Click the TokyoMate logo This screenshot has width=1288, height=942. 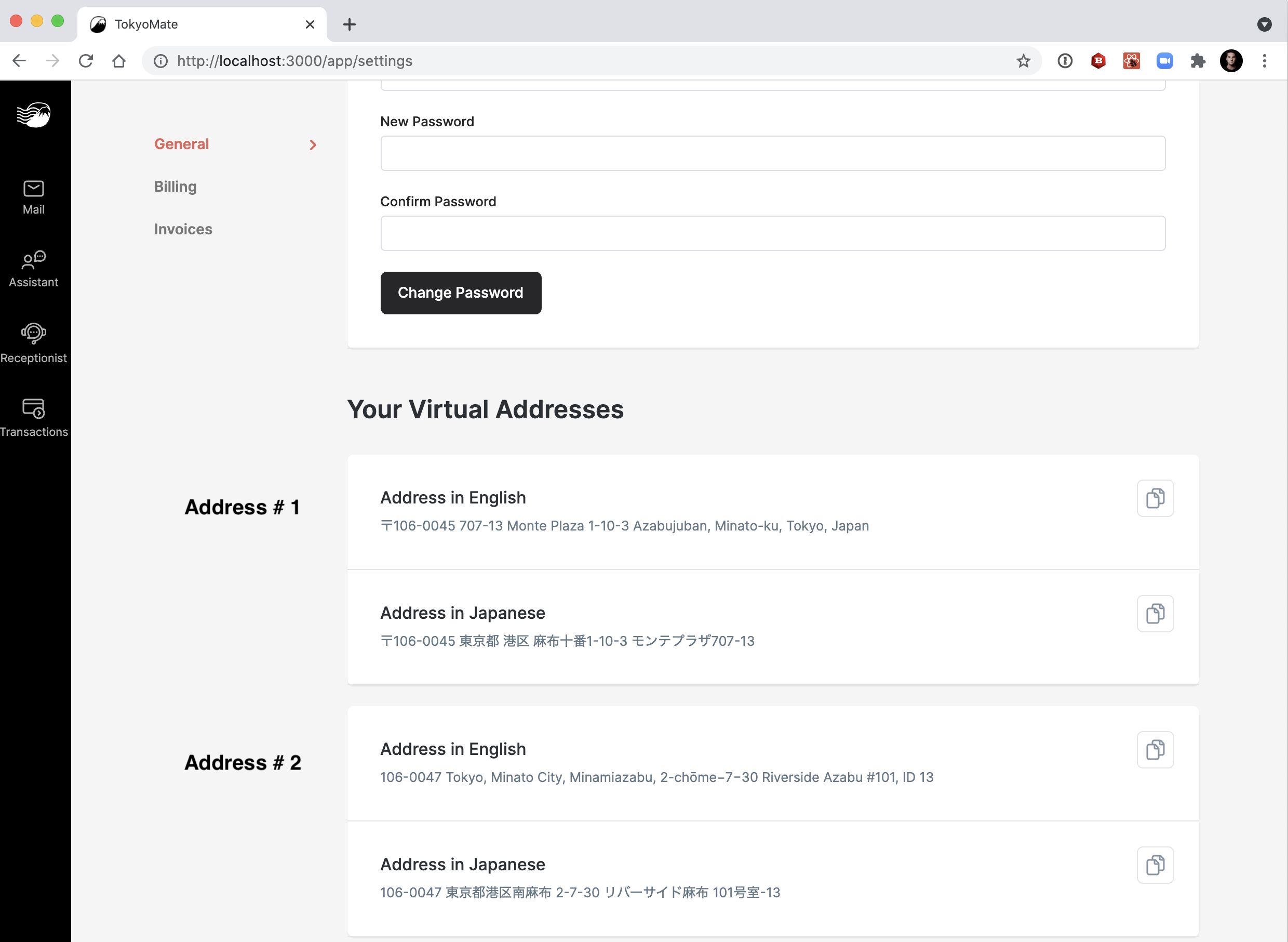34,115
